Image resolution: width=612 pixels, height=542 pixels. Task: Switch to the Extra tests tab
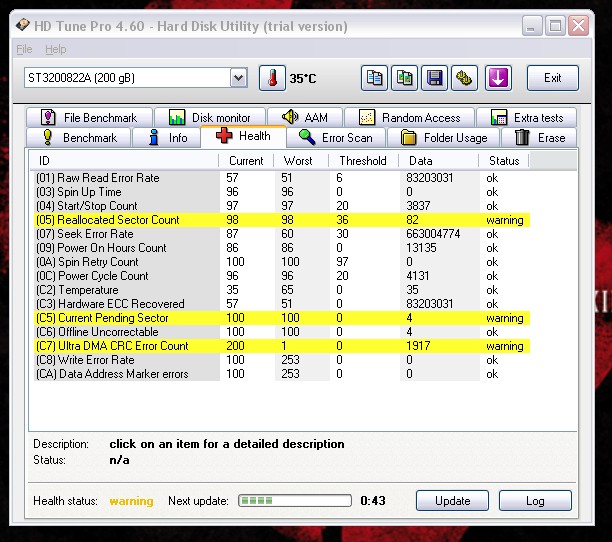click(527, 117)
